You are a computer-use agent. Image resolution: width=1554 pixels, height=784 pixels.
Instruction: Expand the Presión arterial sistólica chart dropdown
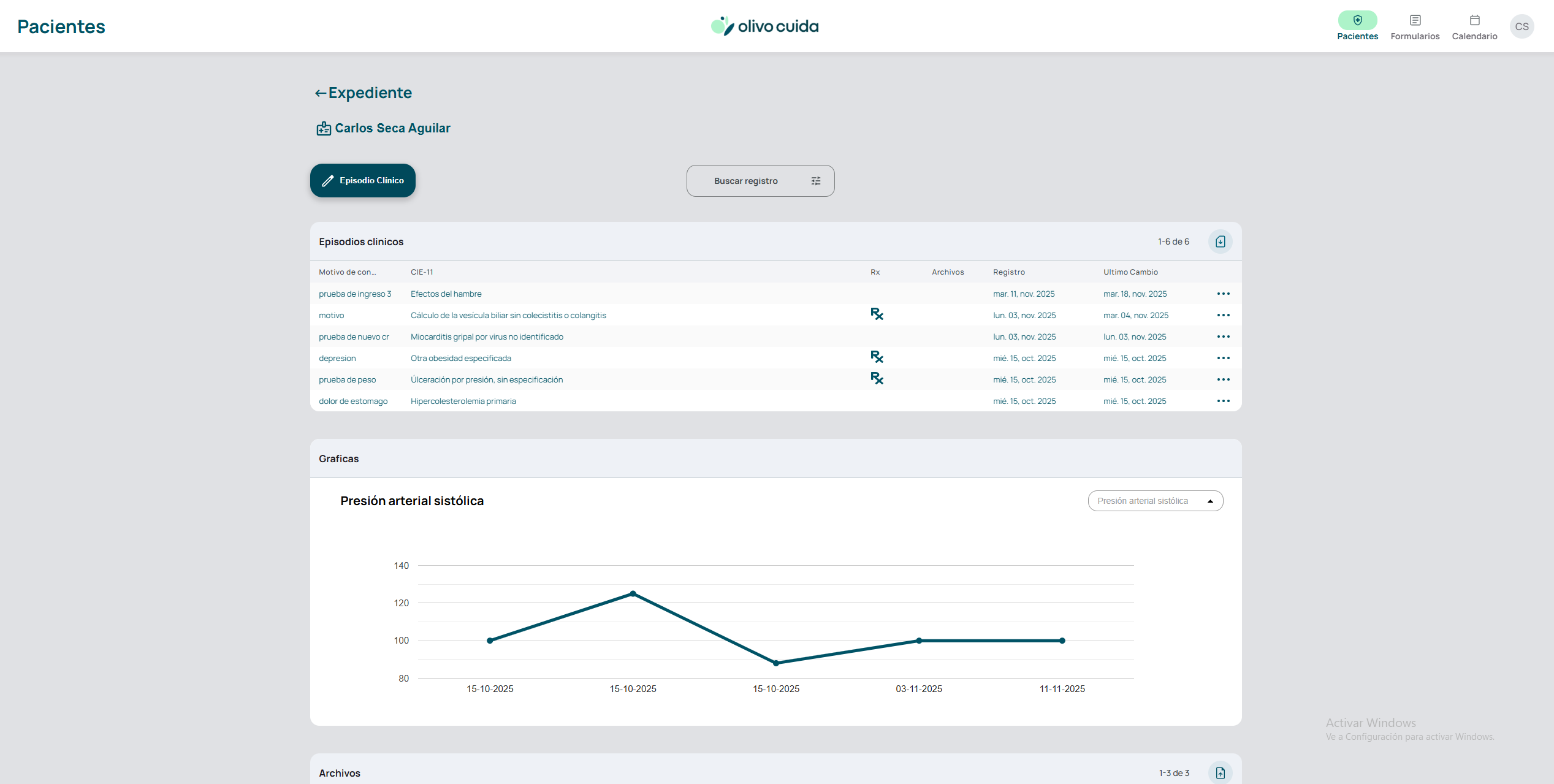(1155, 501)
